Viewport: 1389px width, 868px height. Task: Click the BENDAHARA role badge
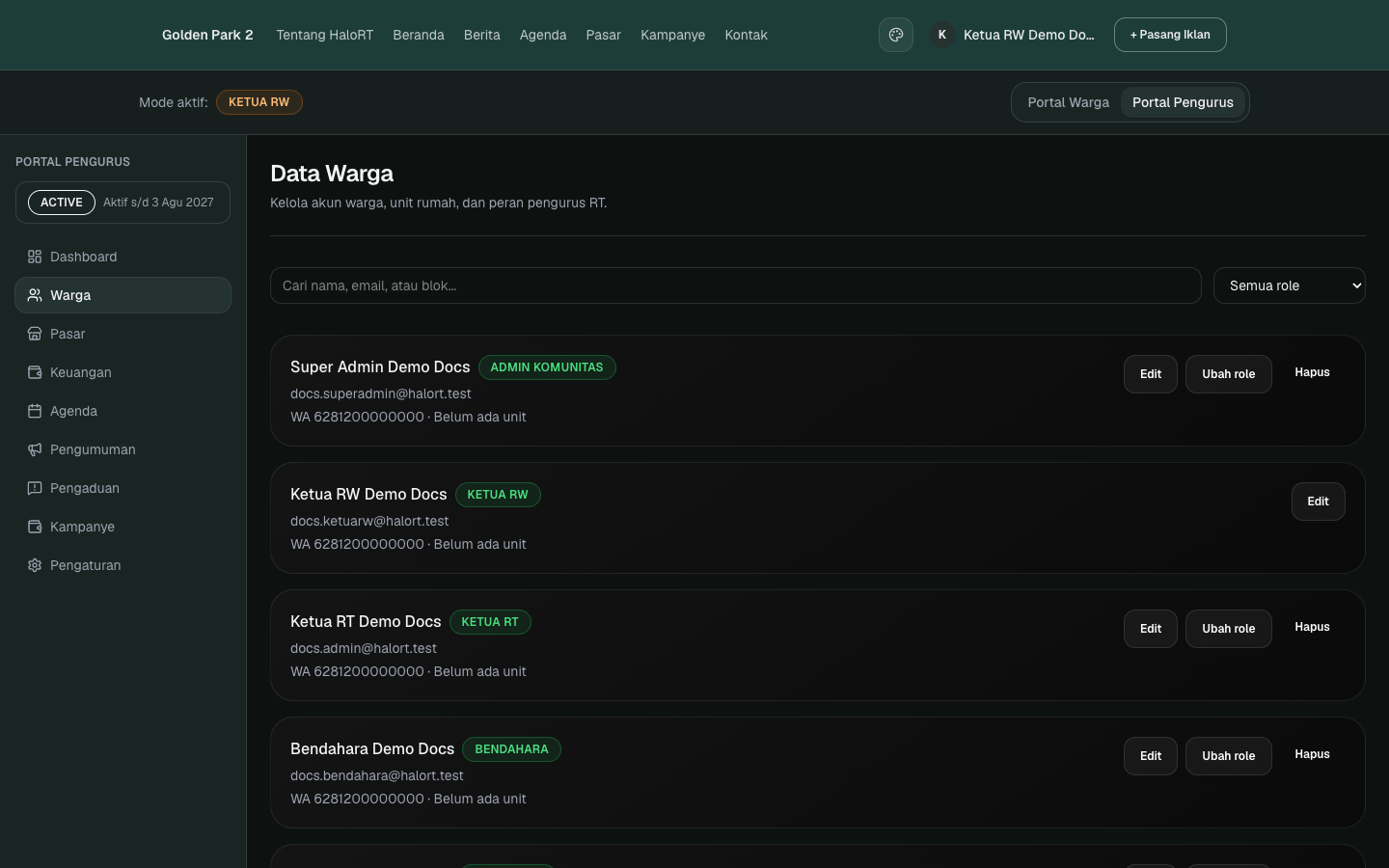[x=511, y=749]
